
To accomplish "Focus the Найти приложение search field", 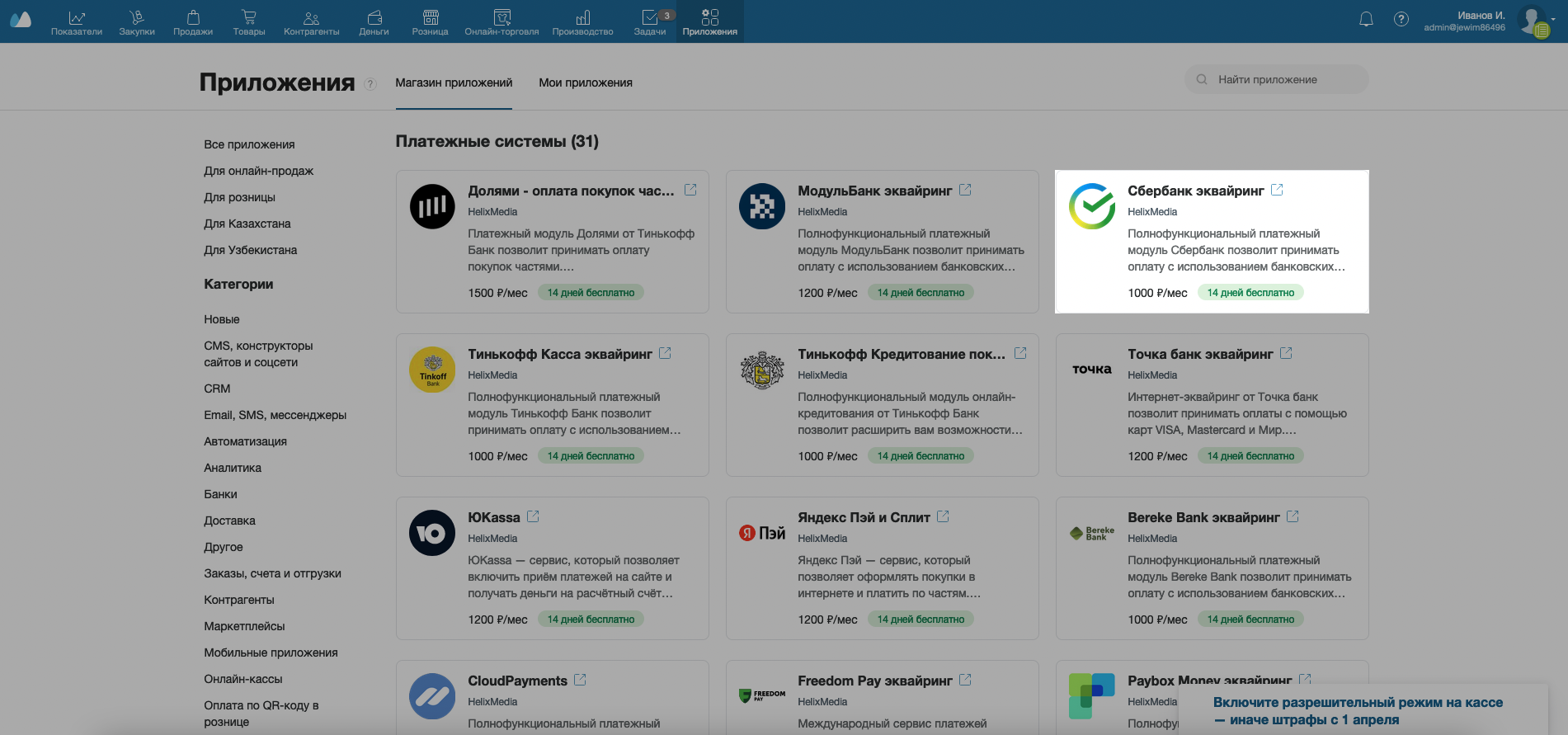I will tap(1277, 79).
